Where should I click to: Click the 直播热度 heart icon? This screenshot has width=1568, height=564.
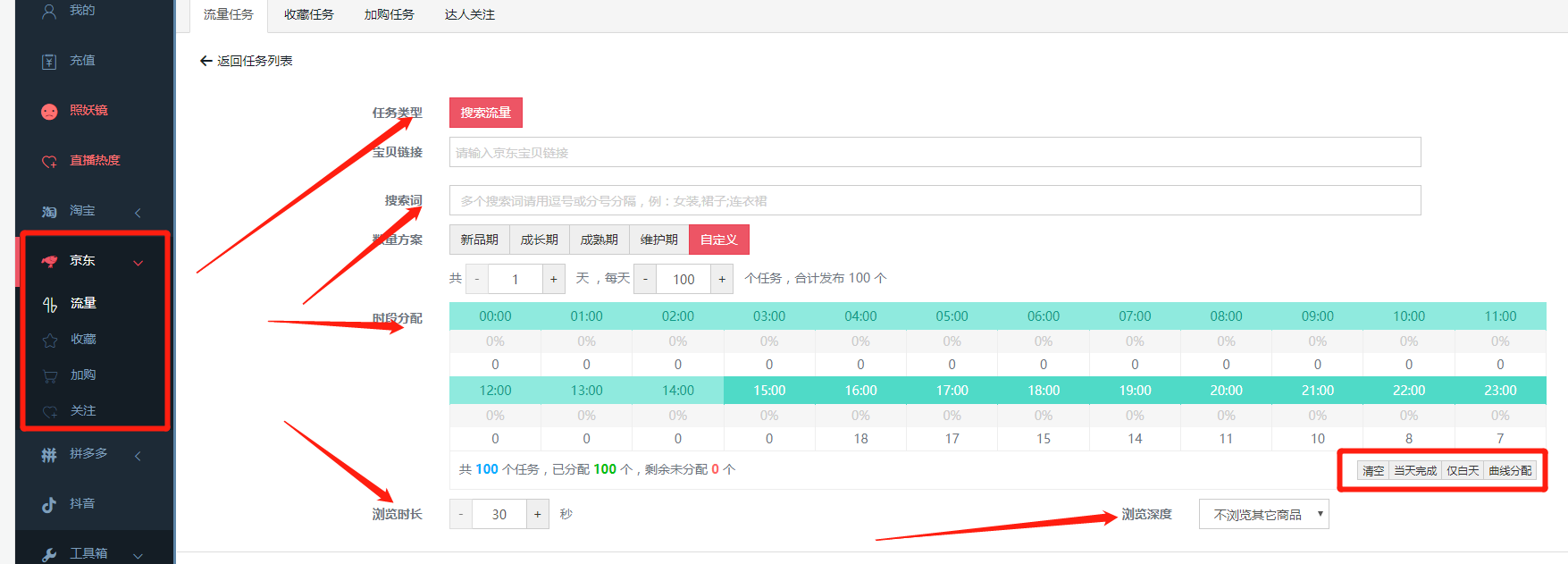49,162
